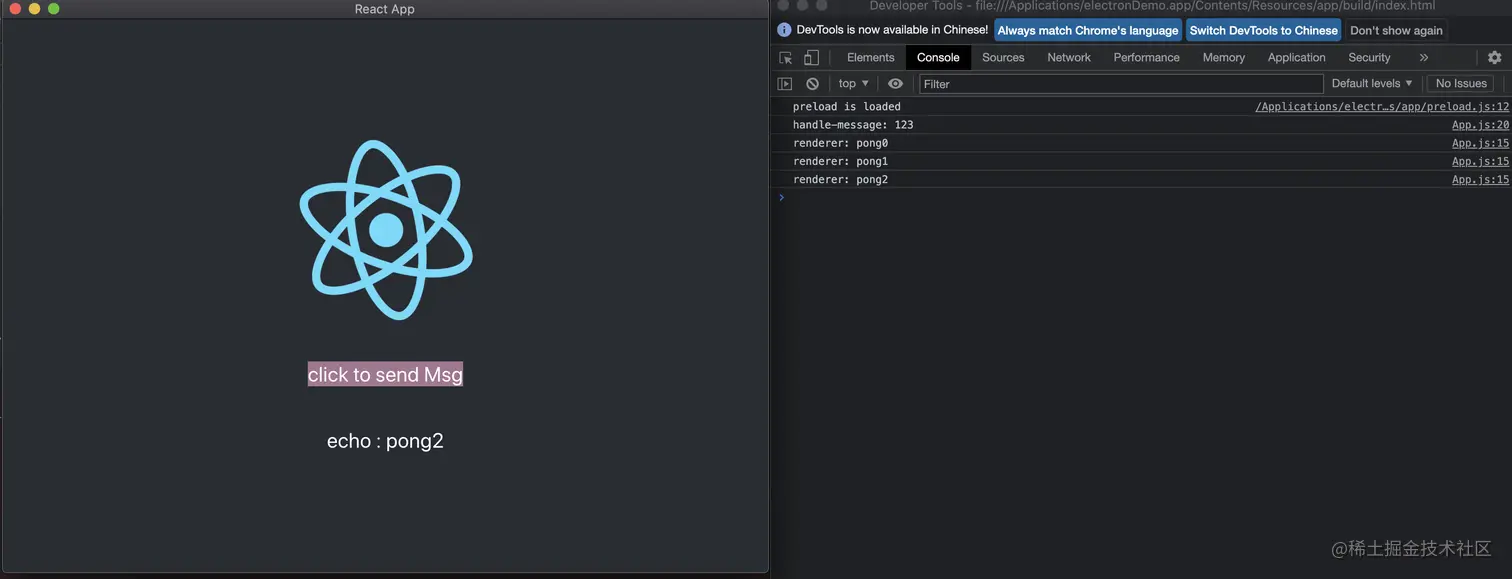Open App.js:15 link beside pong1

point(1480,161)
